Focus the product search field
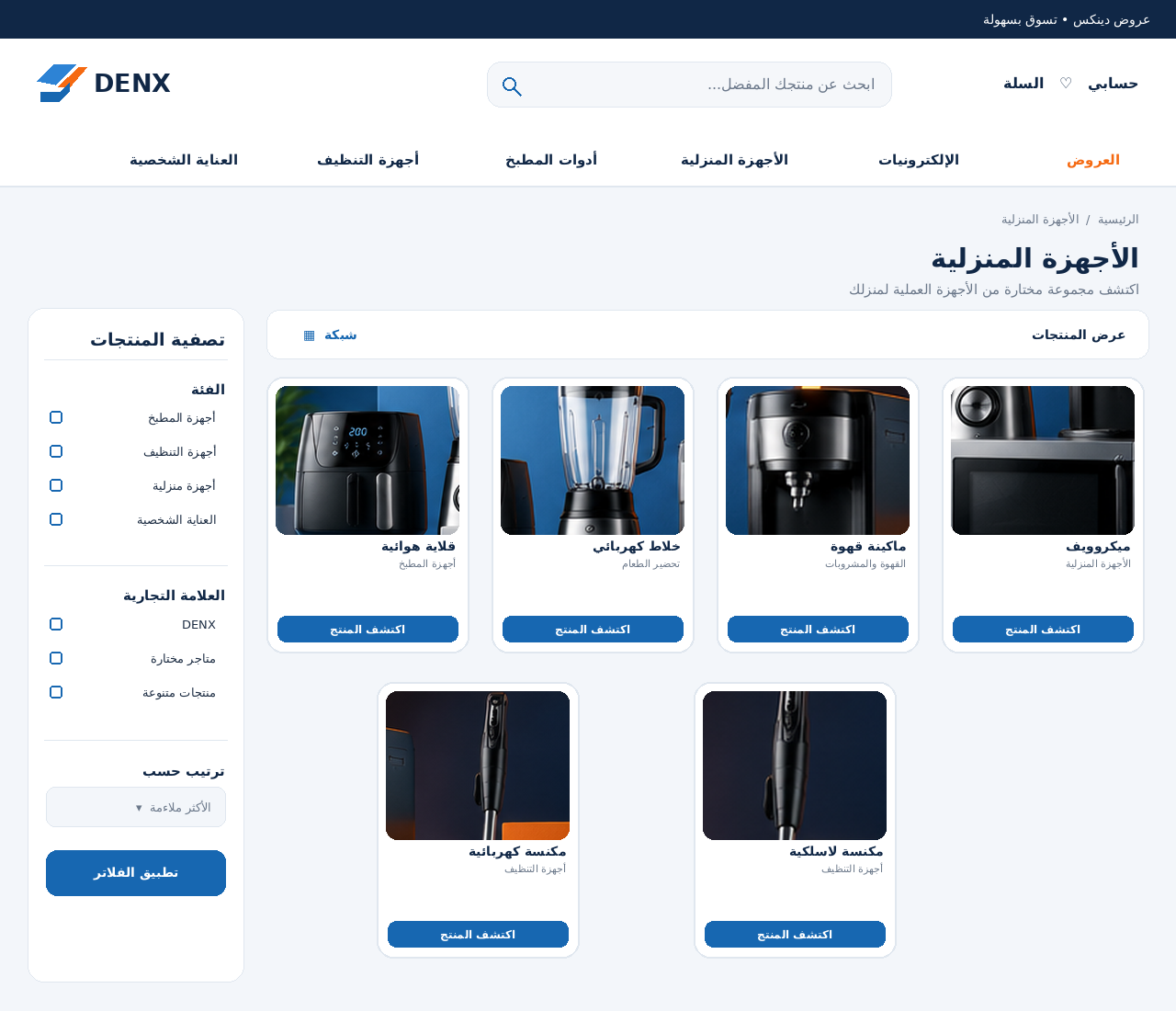Viewport: 1176px width, 1011px height. tap(689, 85)
